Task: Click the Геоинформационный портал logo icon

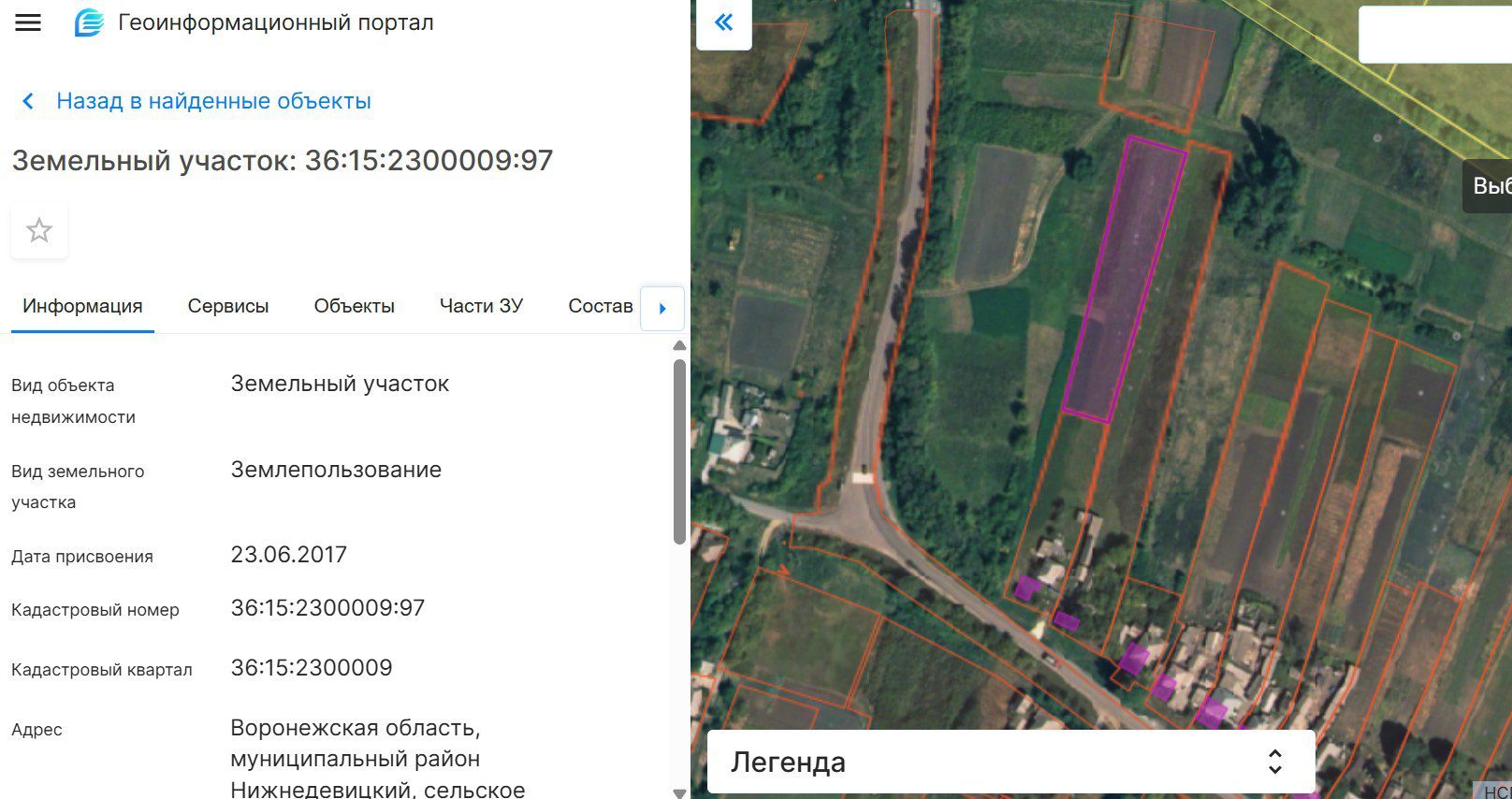Action: (89, 23)
